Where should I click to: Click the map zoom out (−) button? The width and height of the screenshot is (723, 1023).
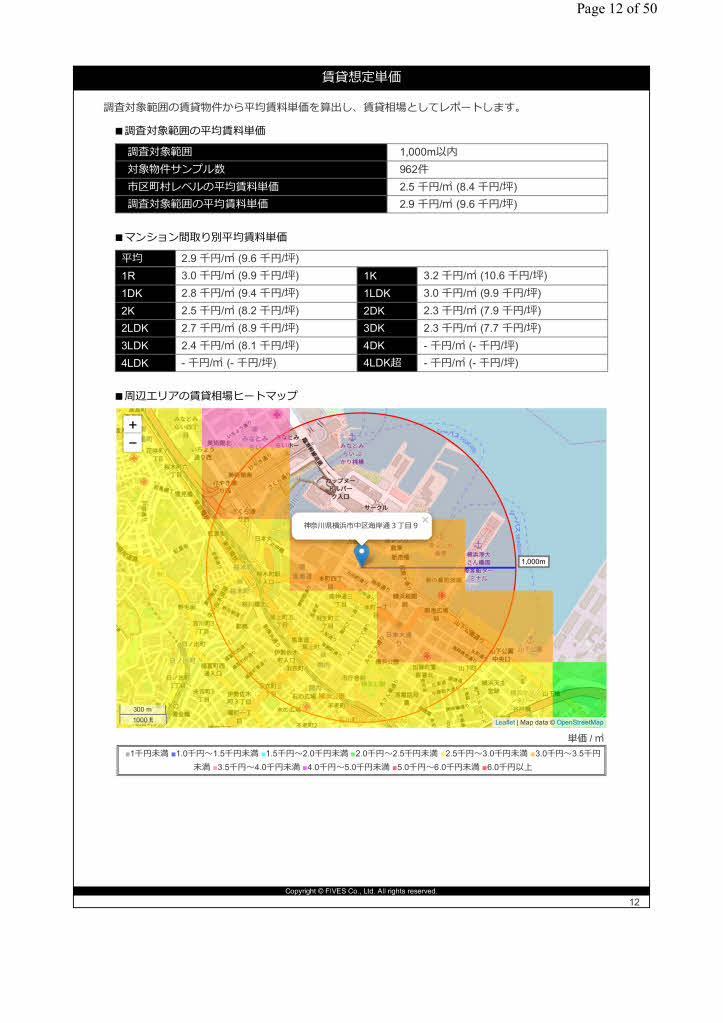pos(133,443)
